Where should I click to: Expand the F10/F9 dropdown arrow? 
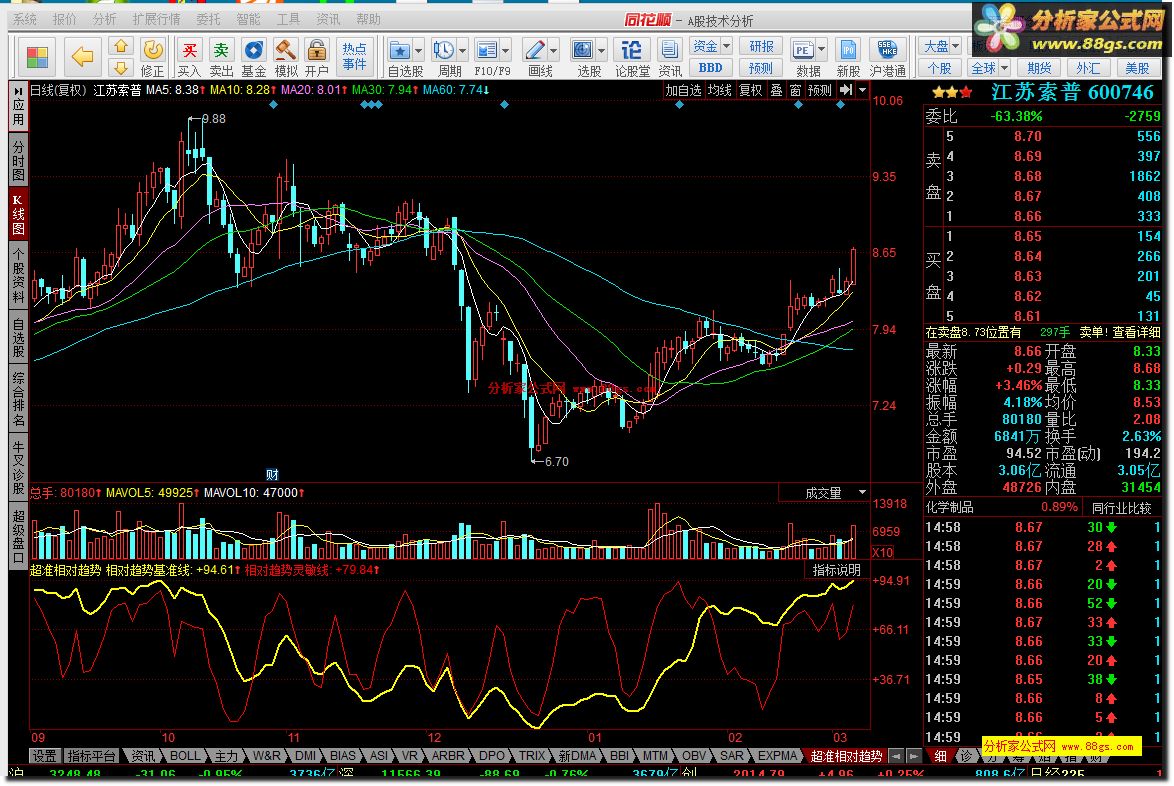pos(505,51)
